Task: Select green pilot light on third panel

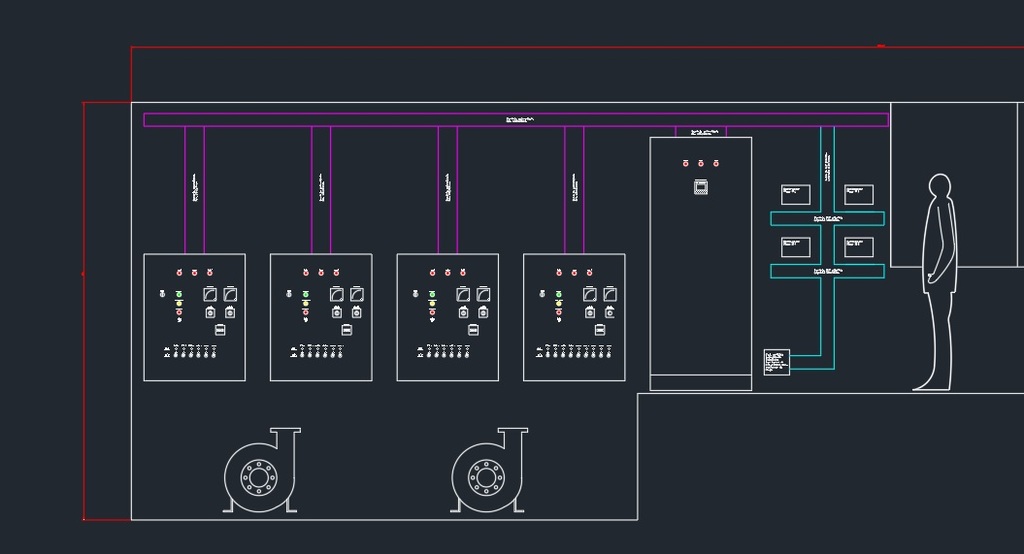Action: click(x=432, y=294)
